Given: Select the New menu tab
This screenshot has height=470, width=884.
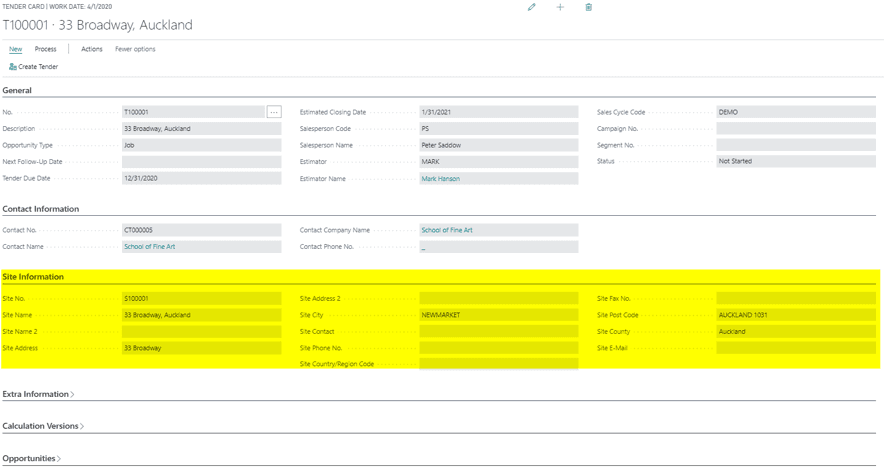Looking at the screenshot, I should pyautogui.click(x=16, y=49).
